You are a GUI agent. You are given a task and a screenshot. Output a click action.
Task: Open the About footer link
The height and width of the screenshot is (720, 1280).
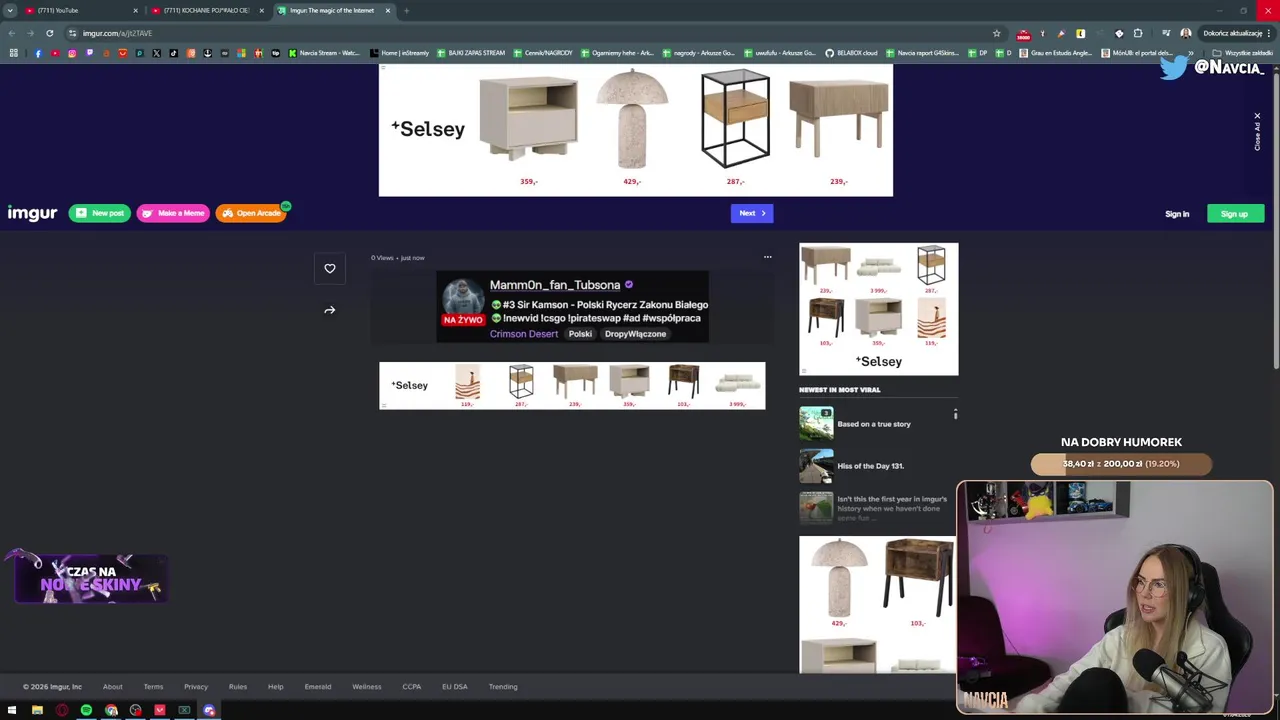pyautogui.click(x=113, y=687)
